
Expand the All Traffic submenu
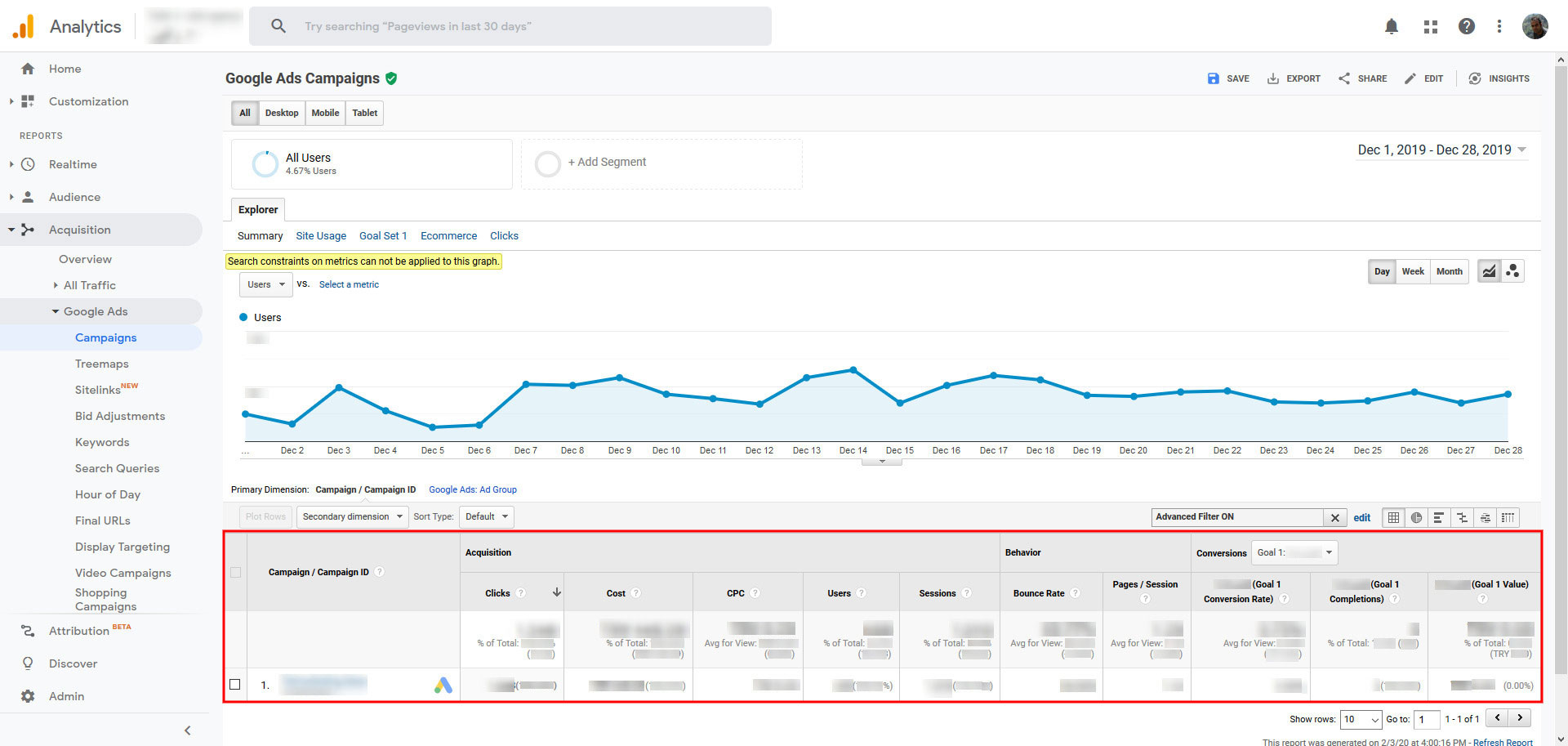click(56, 285)
